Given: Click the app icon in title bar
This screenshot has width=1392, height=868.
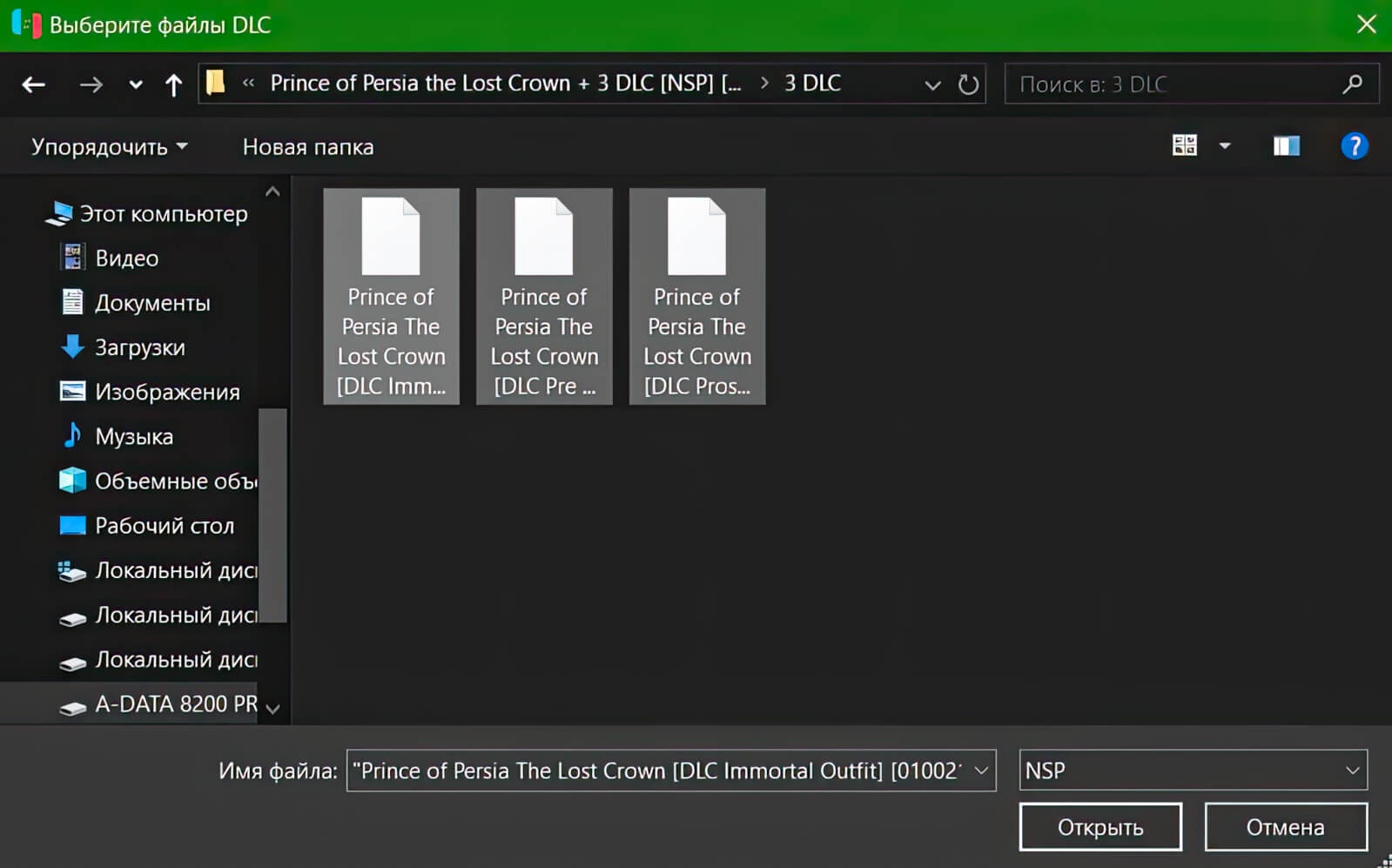Looking at the screenshot, I should pyautogui.click(x=26, y=24).
